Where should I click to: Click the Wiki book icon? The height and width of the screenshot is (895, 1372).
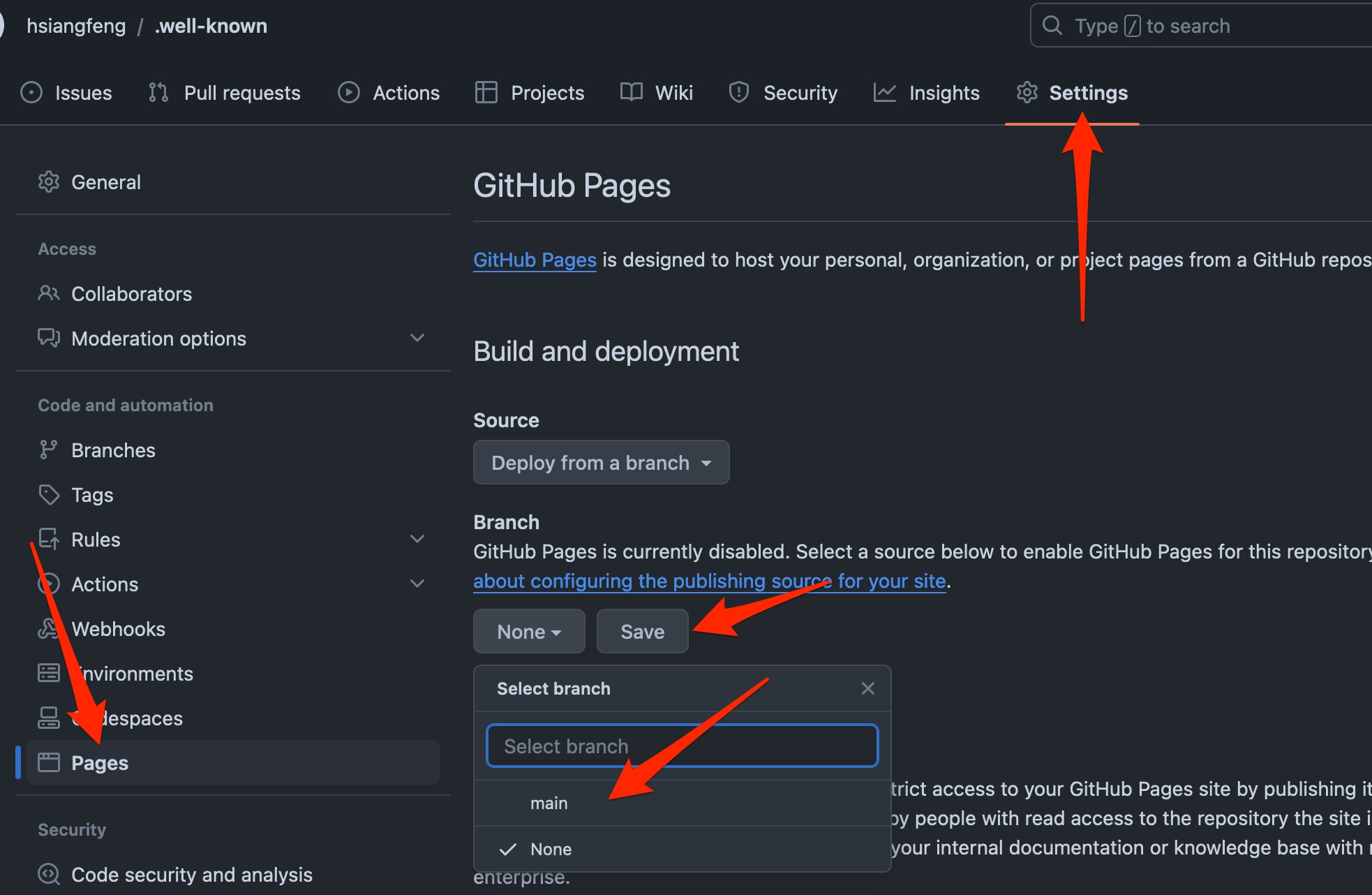coord(631,92)
